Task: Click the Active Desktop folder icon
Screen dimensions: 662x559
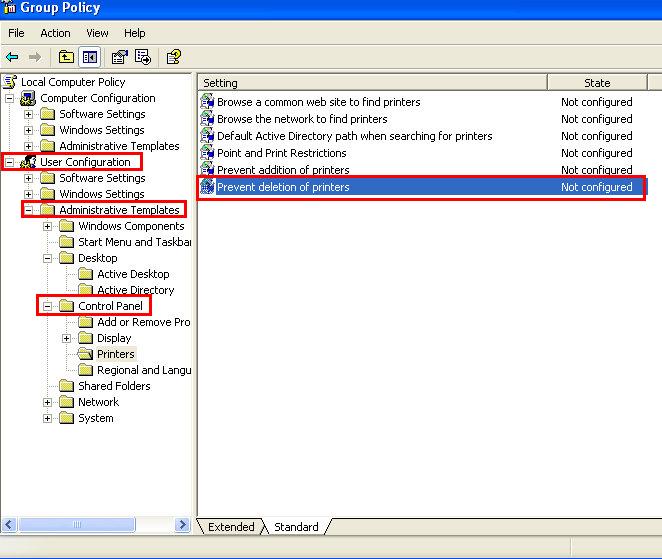Action: (85, 274)
